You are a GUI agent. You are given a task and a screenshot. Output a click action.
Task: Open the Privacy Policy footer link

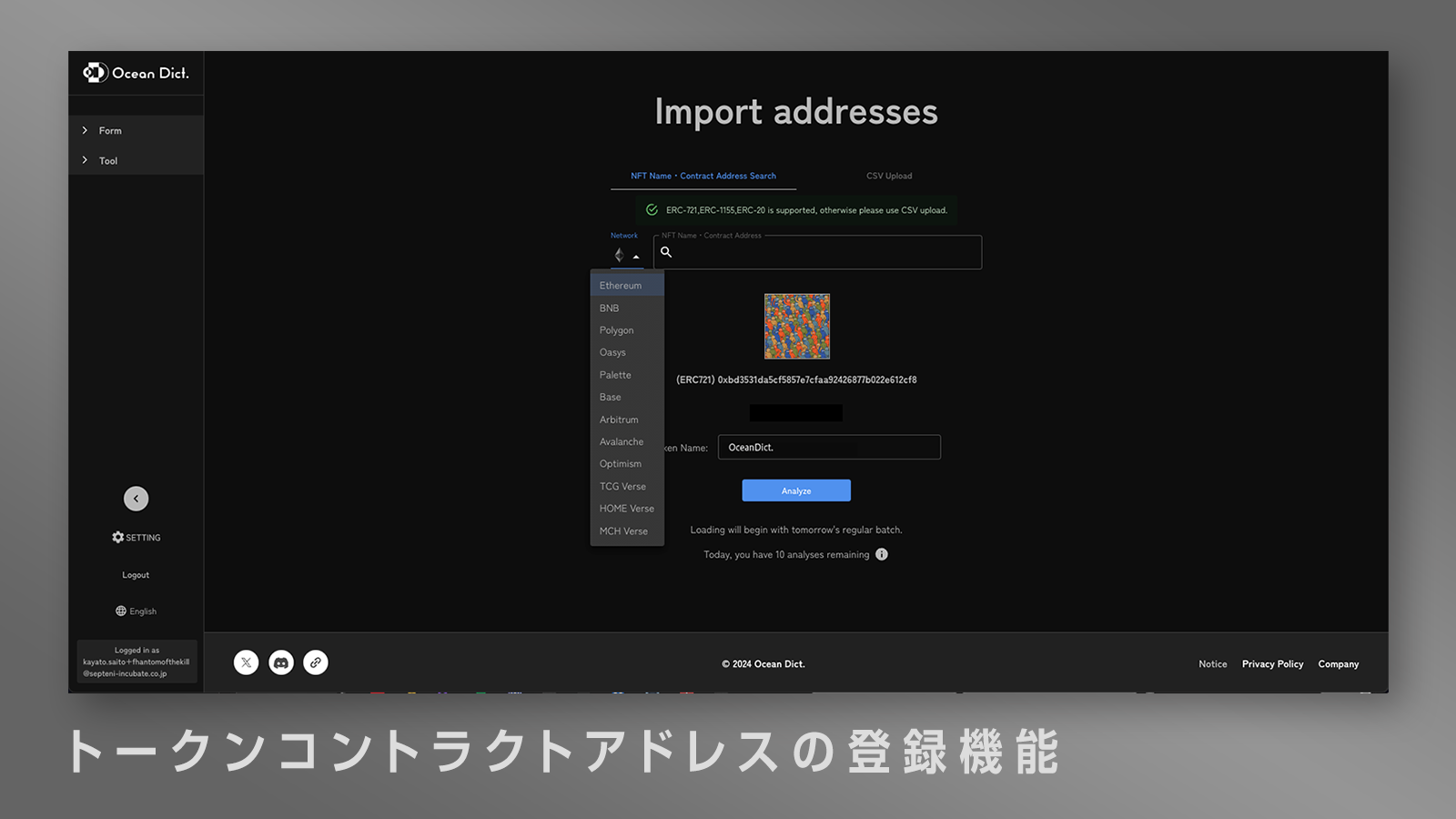pyautogui.click(x=1273, y=664)
